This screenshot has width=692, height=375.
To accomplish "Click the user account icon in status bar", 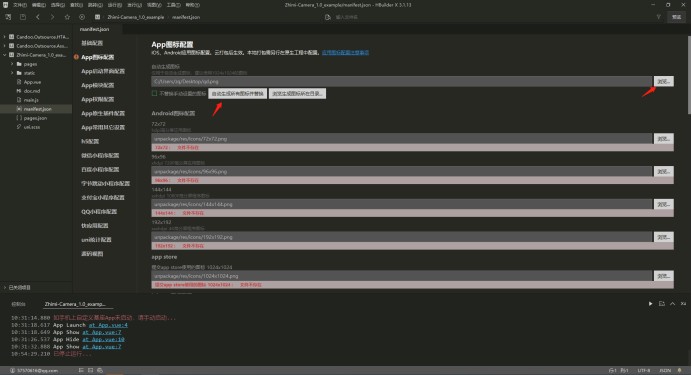I will pos(12,371).
